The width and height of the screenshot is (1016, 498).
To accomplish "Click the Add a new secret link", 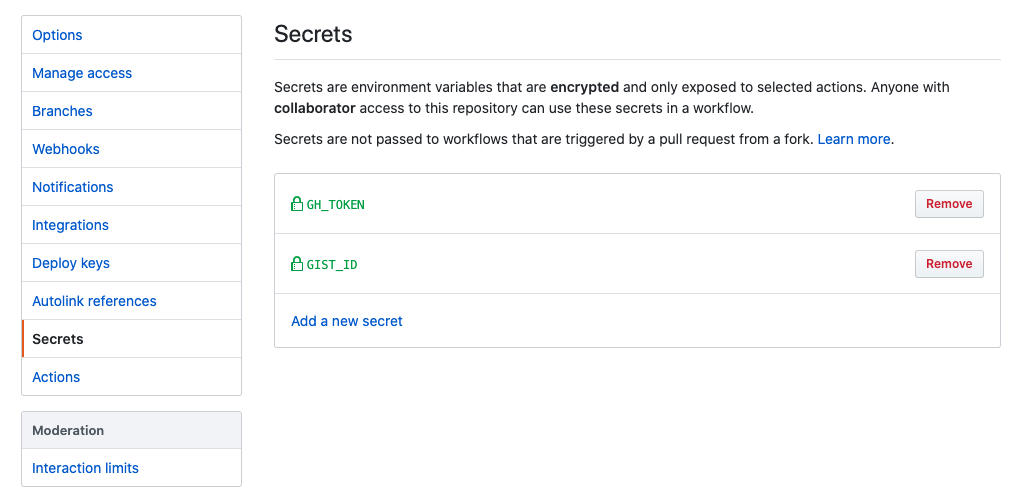I will 347,321.
